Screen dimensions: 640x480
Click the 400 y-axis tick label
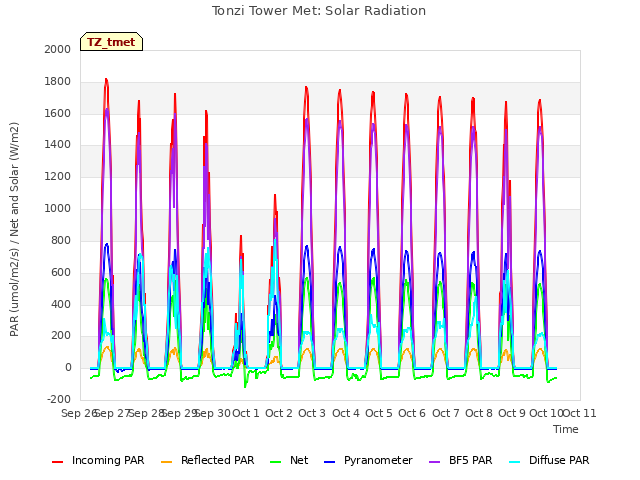click(x=61, y=304)
